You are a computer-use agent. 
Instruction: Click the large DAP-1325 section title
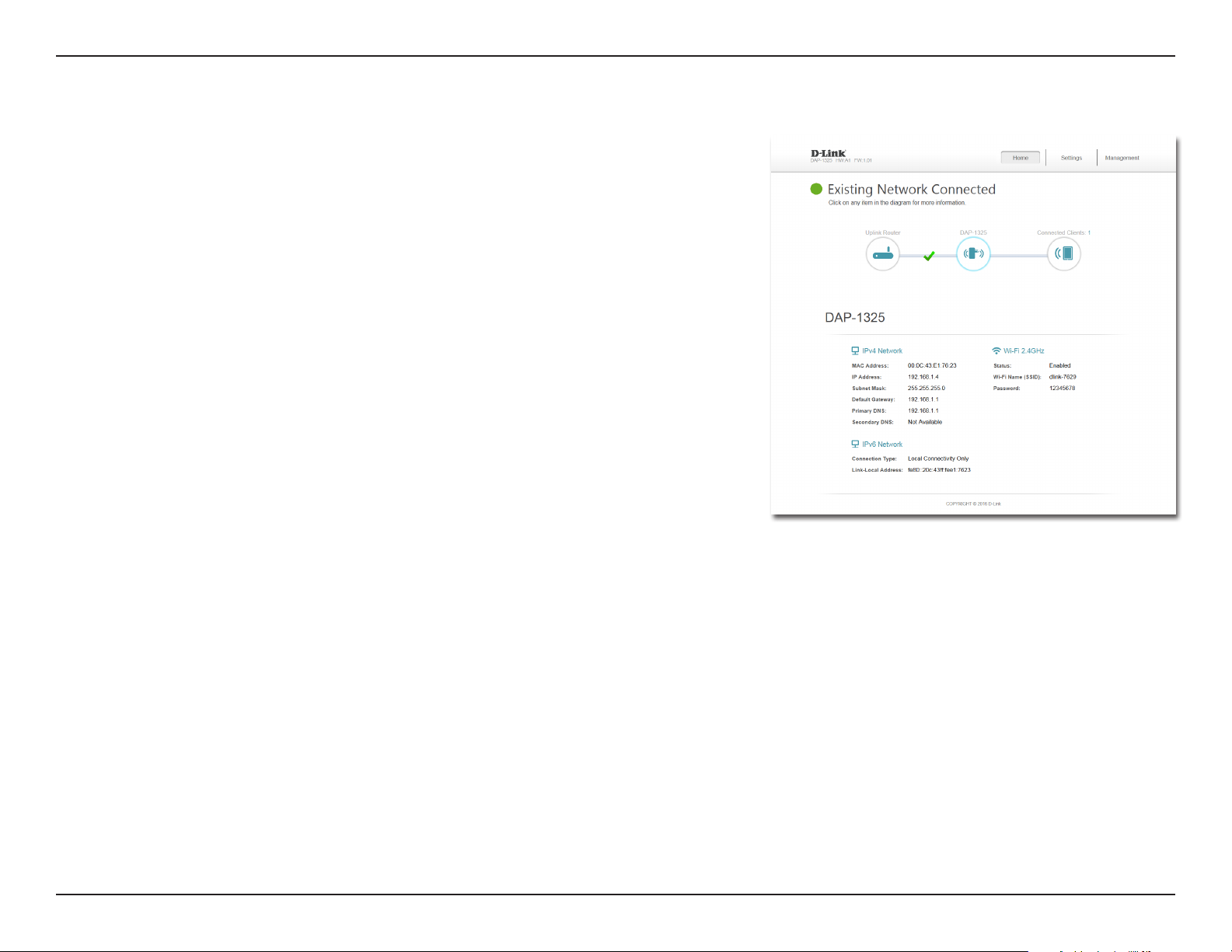point(855,318)
